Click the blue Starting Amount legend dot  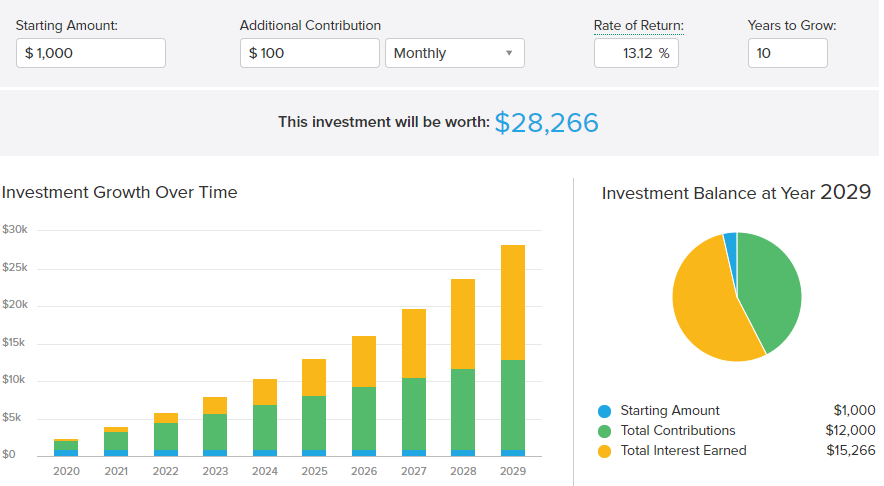coord(603,411)
